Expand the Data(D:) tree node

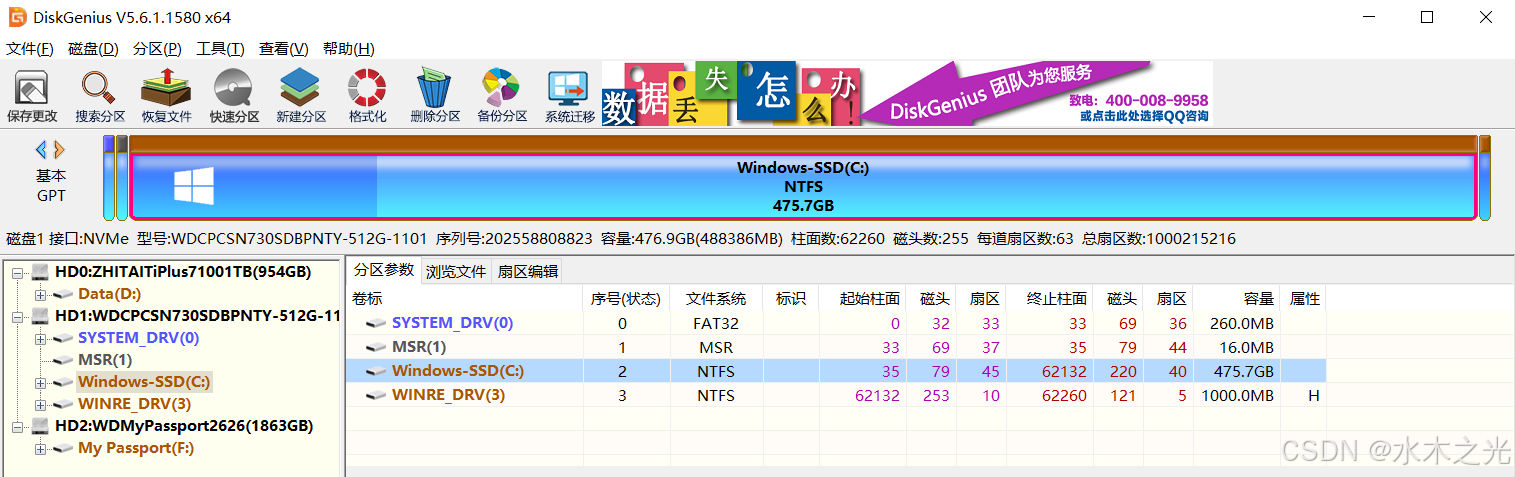coord(40,294)
